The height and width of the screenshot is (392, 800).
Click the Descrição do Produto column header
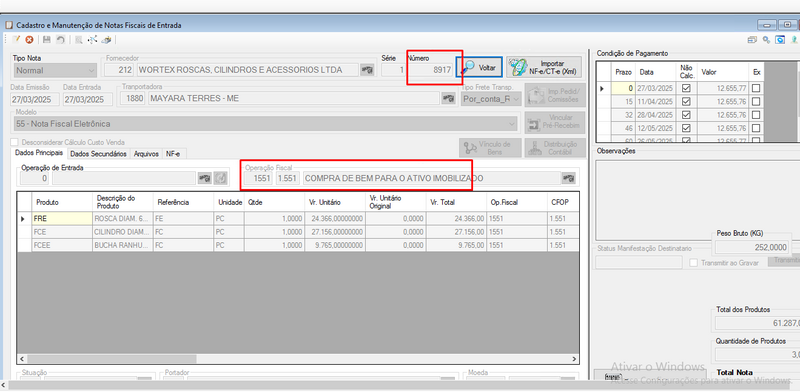[x=122, y=202]
